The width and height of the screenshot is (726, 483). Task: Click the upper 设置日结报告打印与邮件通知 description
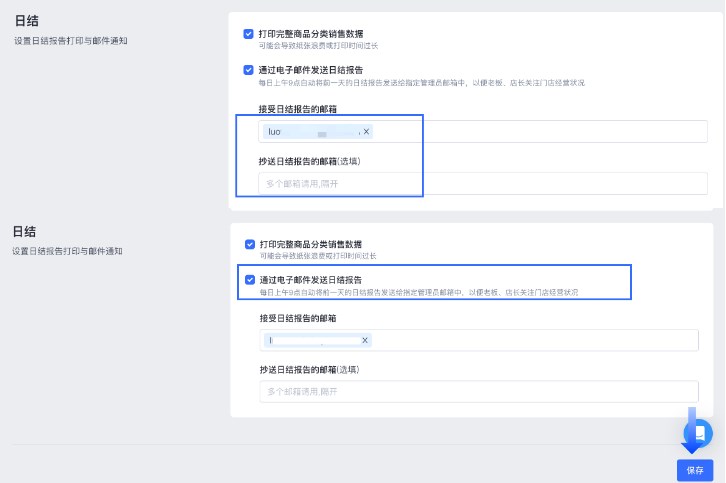[70, 41]
